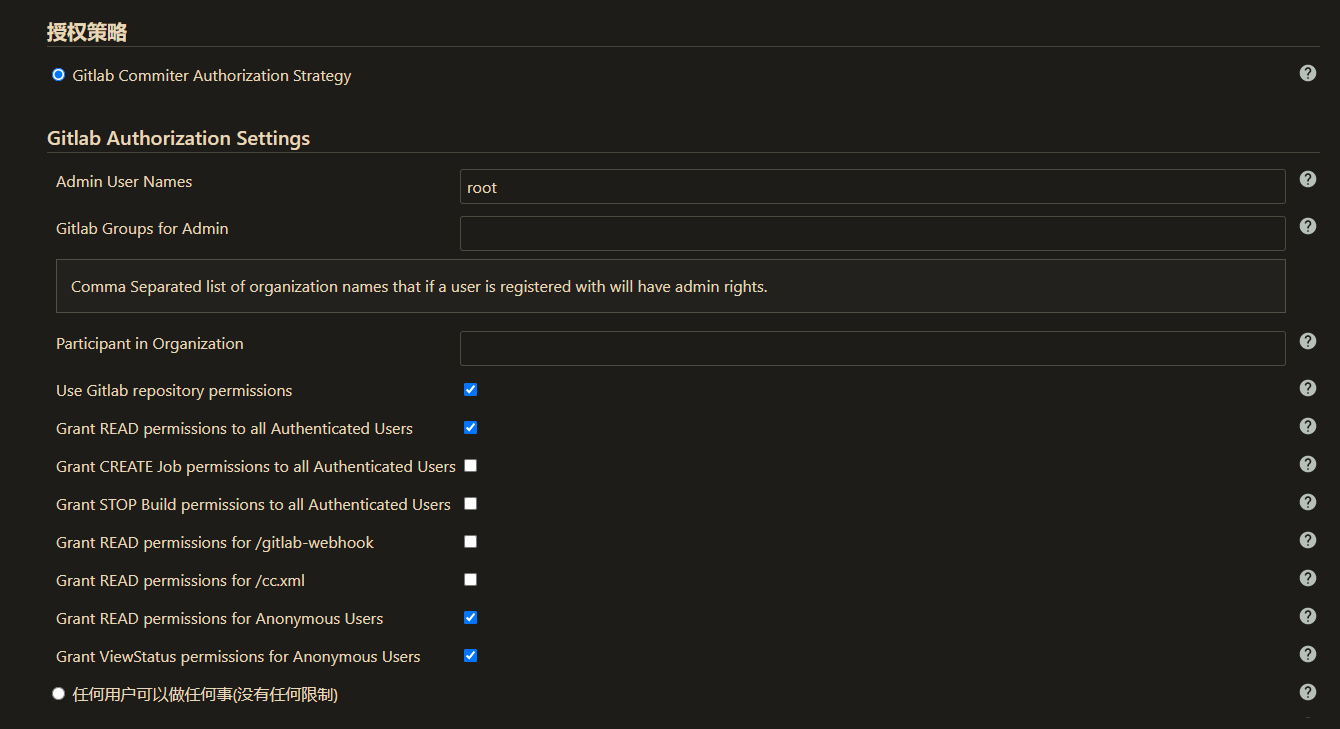This screenshot has width=1340, height=729.
Task: Click the Participant in Organization label
Action: click(x=150, y=344)
